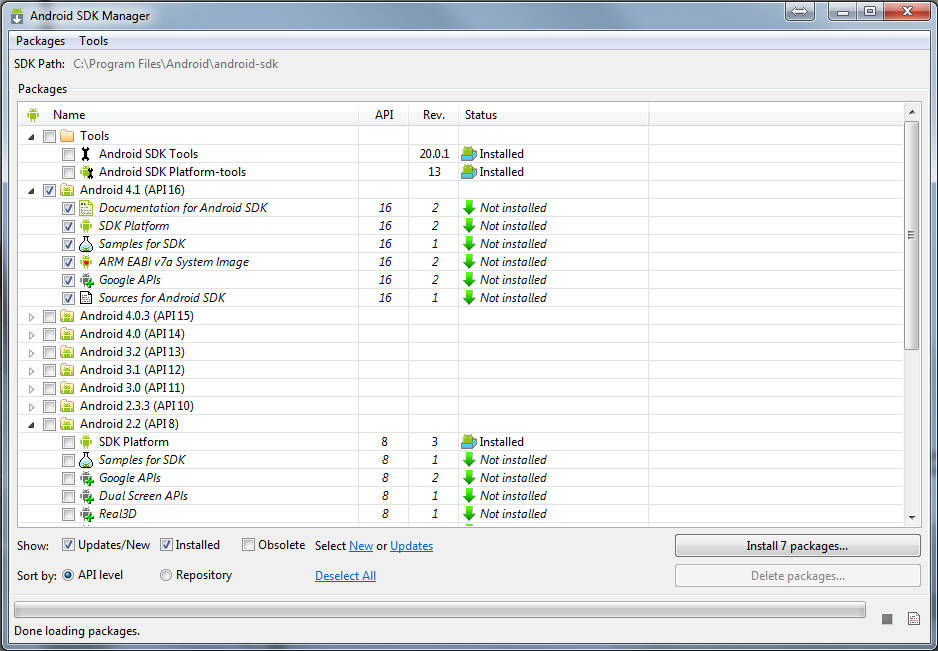Click the API 8 SDK Platform android icon

coord(86,442)
